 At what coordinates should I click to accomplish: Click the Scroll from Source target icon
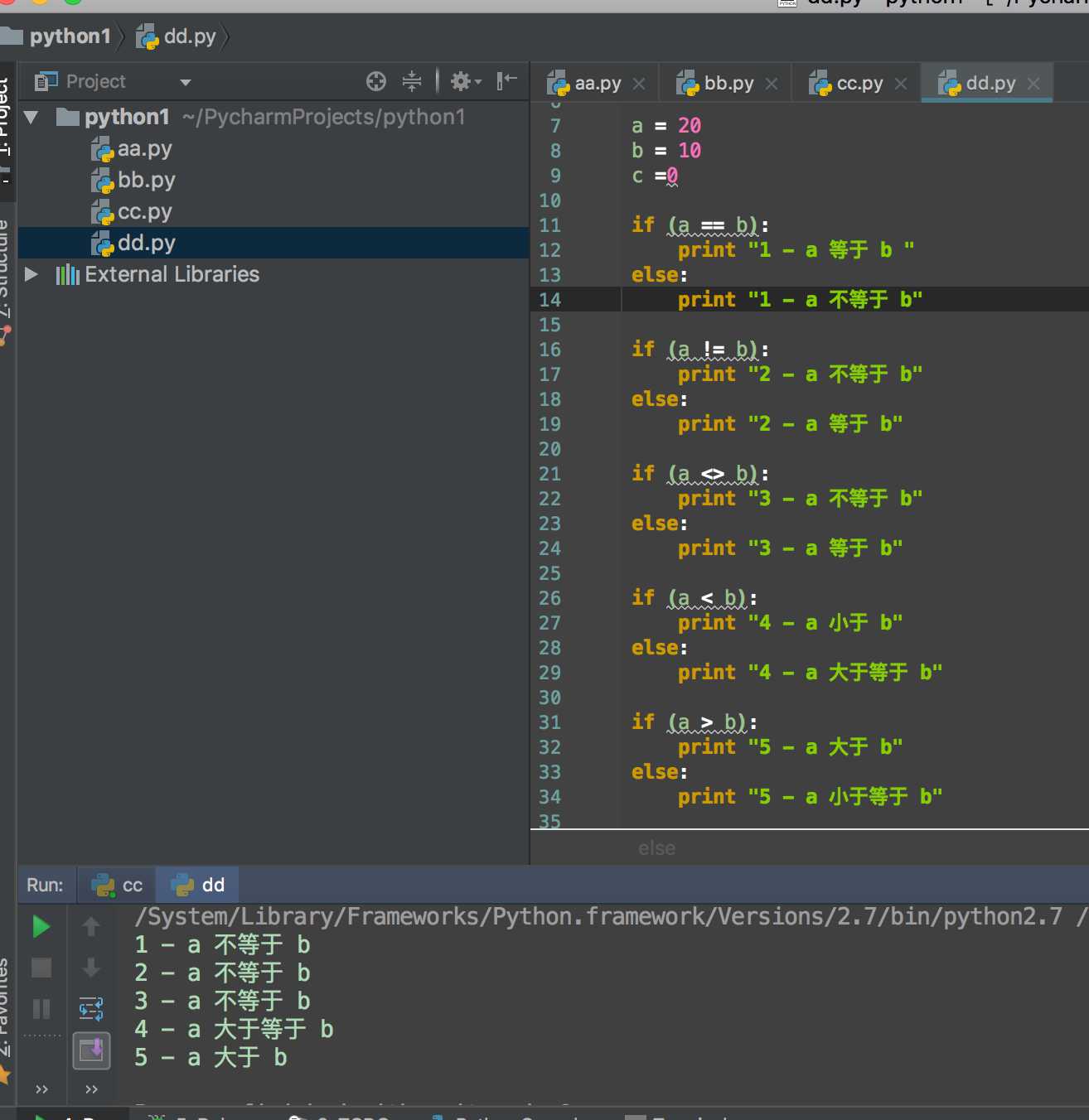click(376, 81)
